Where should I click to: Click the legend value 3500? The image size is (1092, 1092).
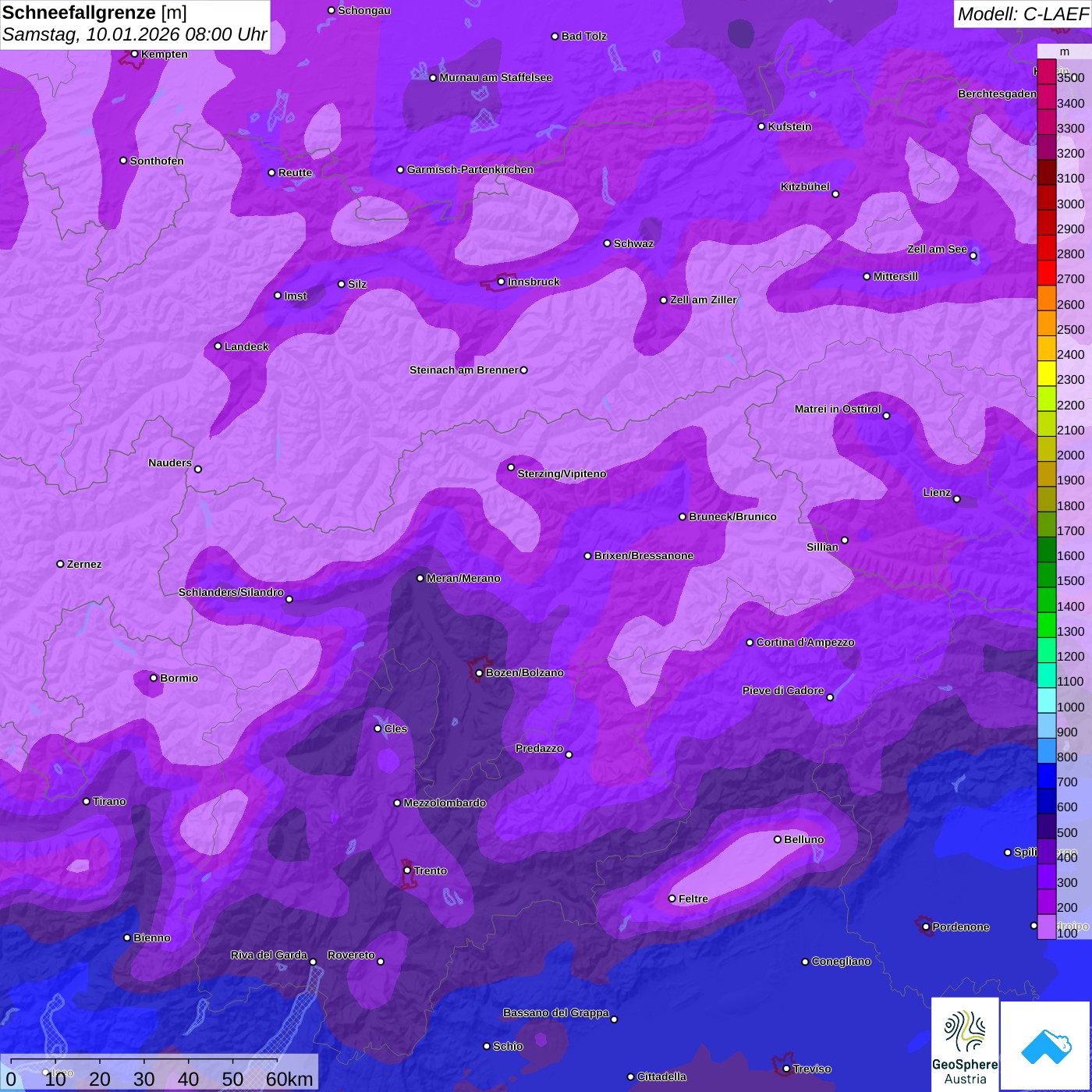tap(1070, 78)
